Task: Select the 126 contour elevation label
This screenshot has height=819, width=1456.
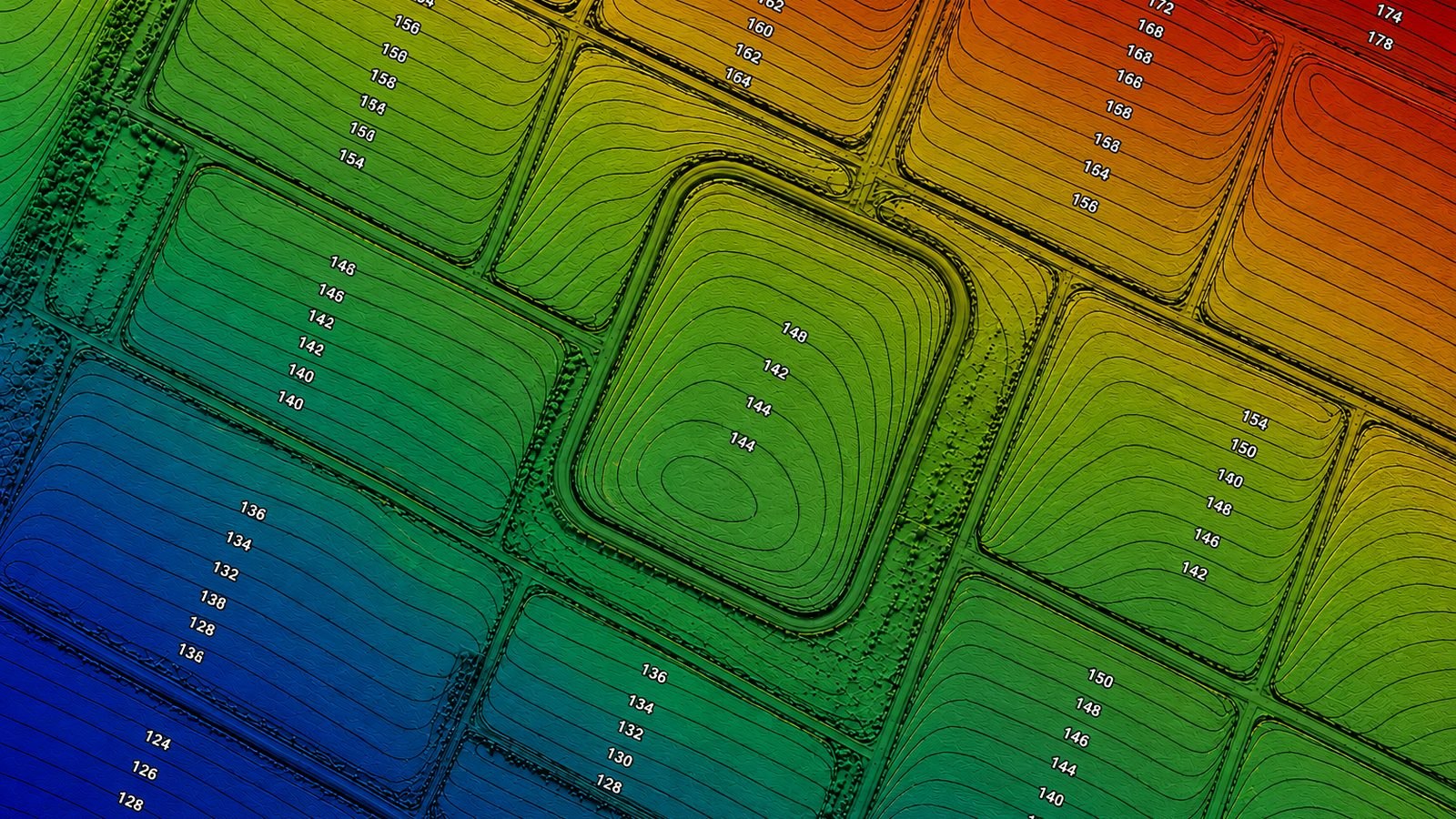Action: 145,771
